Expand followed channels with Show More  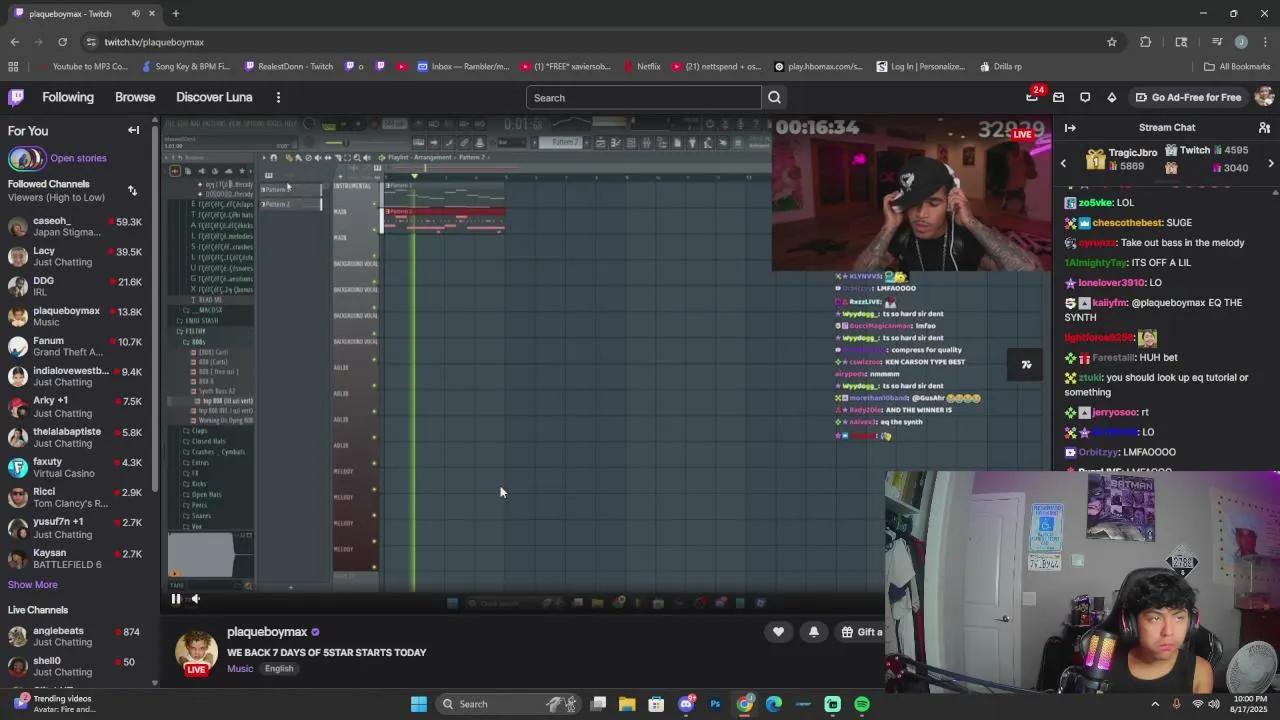click(x=33, y=585)
